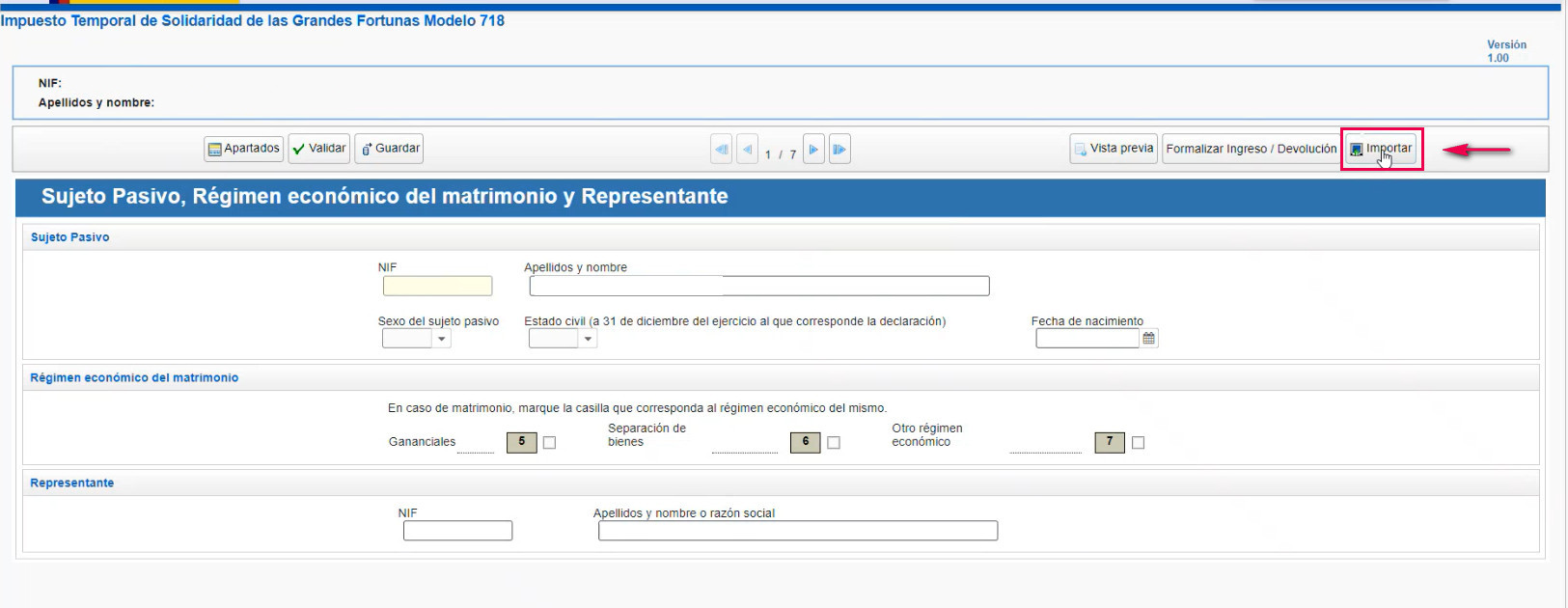This screenshot has width=1568, height=608.
Task: Go to the previous page
Action: pos(747,150)
